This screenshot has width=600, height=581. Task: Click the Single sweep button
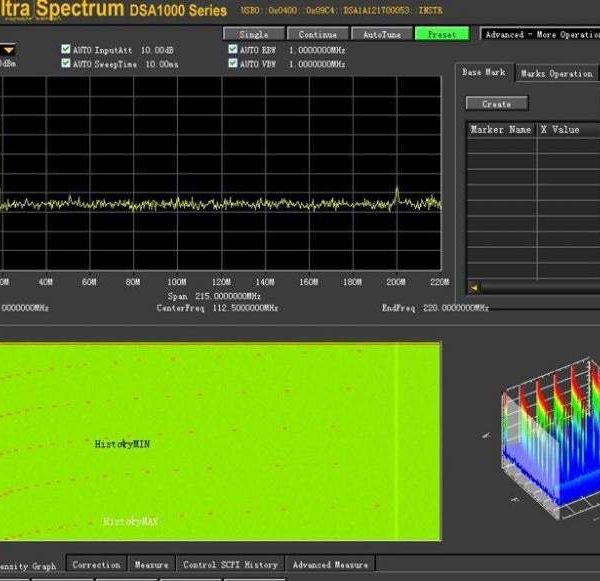pyautogui.click(x=254, y=34)
